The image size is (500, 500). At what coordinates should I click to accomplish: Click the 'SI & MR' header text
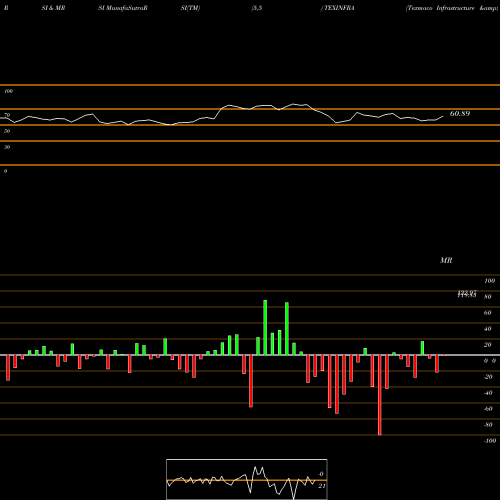pos(53,8)
